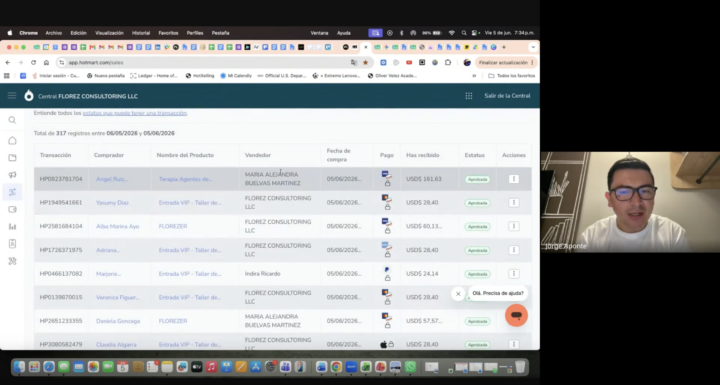Viewport: 720px width, 385px height.
Task: Open 'Mi Calendly' bookmark
Action: [236, 76]
